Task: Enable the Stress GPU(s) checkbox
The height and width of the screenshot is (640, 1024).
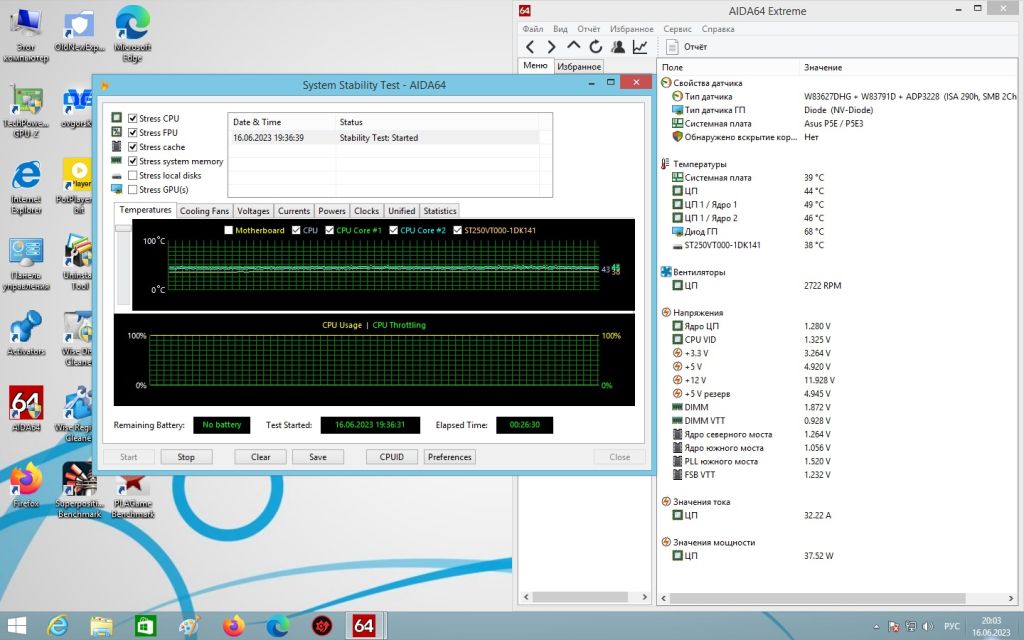Action: [133, 190]
